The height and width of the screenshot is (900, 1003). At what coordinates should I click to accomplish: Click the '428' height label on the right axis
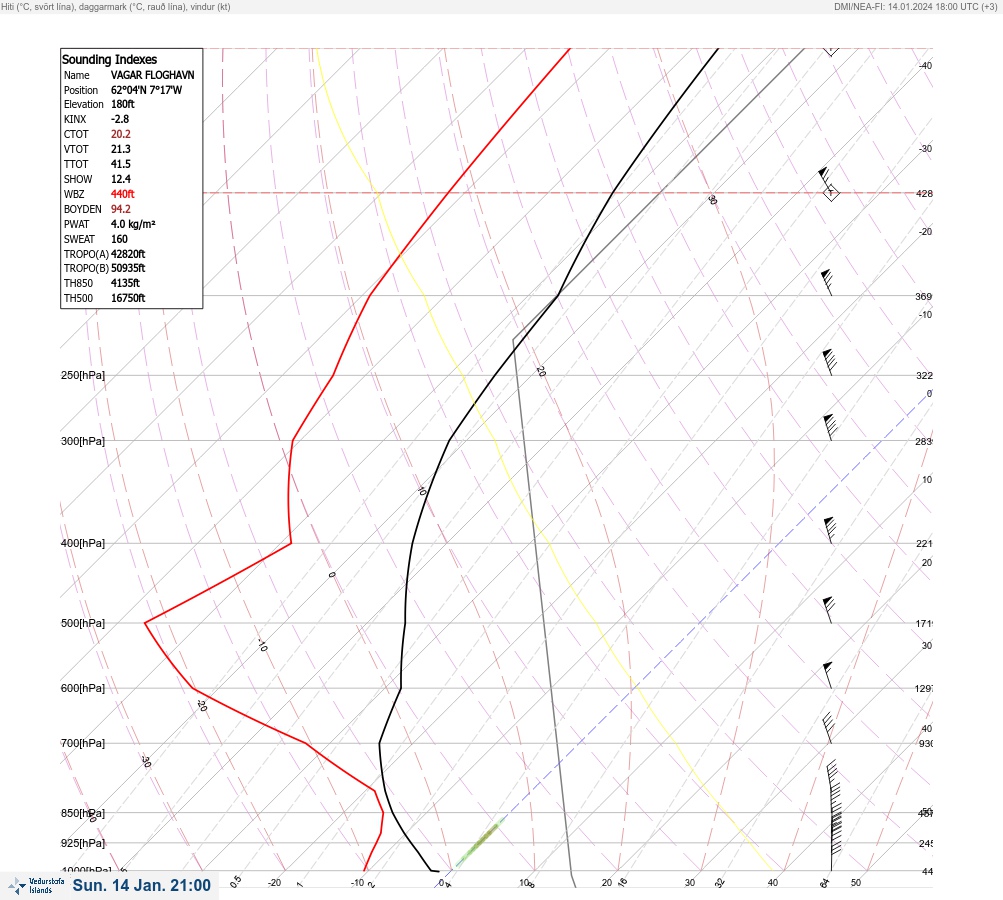(x=924, y=193)
